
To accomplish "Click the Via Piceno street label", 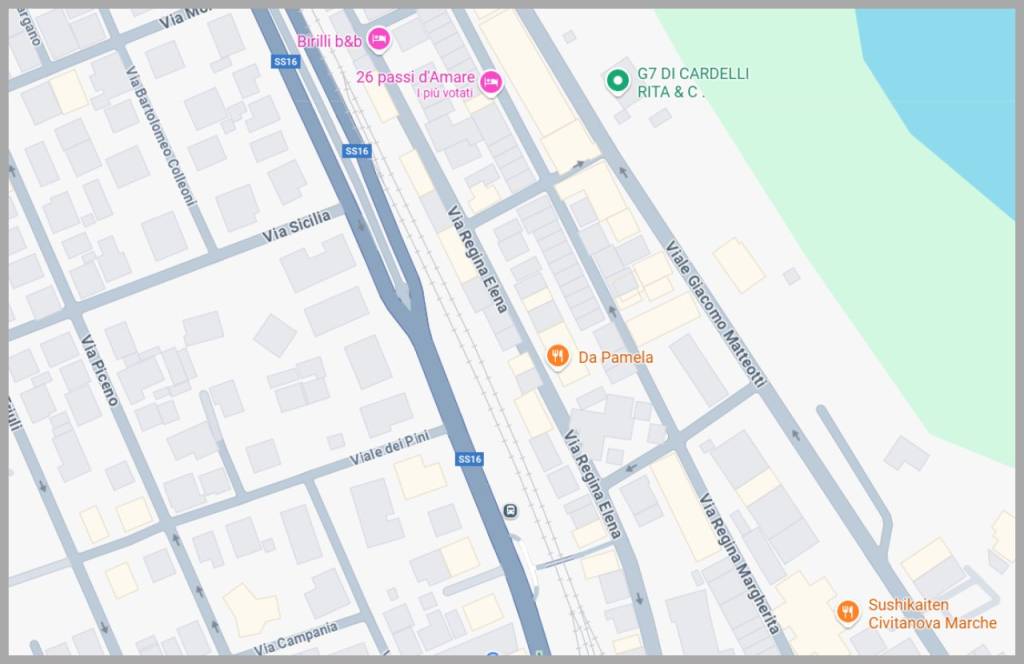I will click(x=100, y=370).
